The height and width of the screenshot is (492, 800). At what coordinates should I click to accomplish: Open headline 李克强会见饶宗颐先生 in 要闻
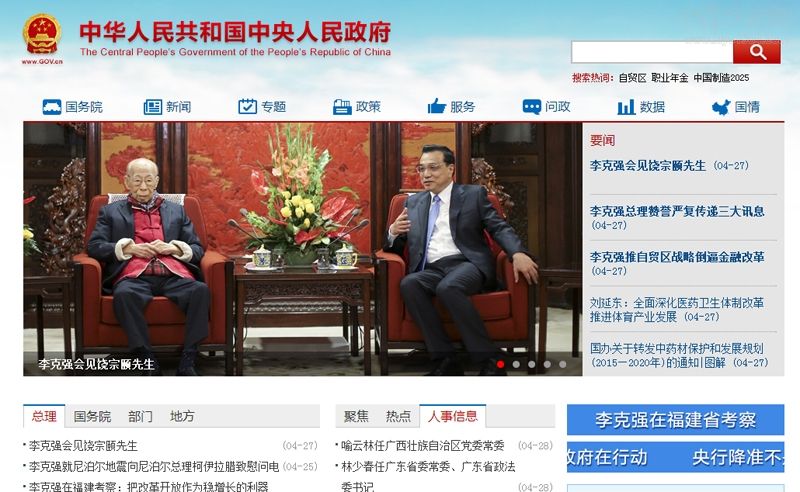point(648,165)
